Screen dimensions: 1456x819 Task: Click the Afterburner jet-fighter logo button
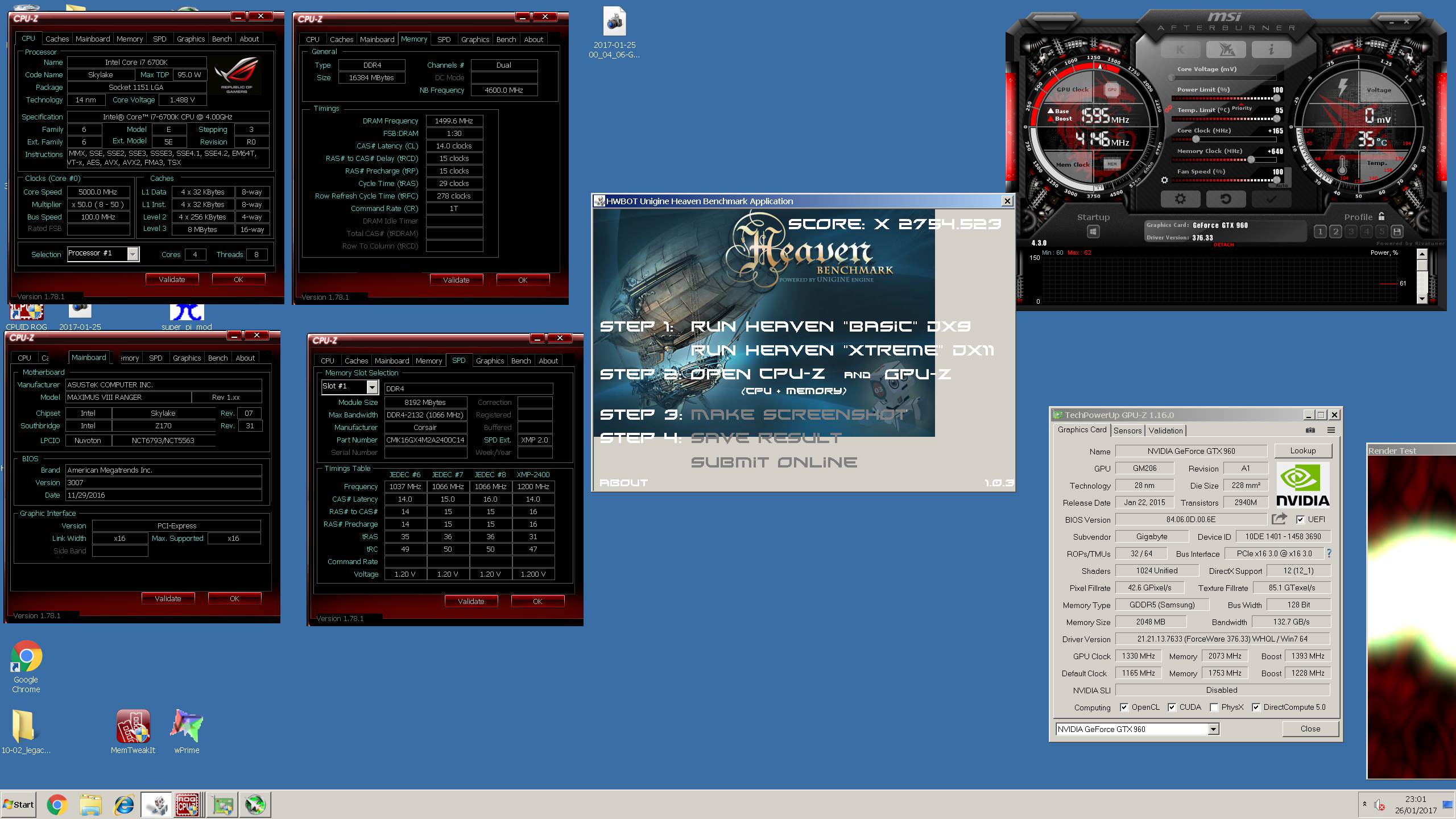(x=1226, y=49)
